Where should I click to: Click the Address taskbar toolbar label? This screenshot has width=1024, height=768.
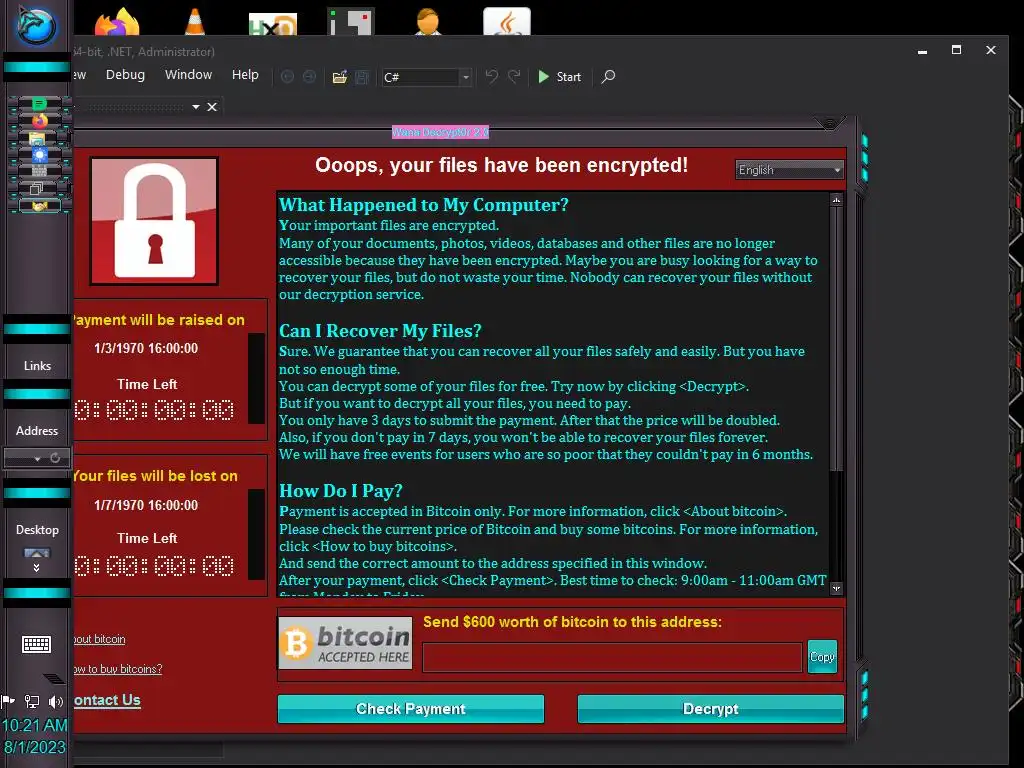coord(37,430)
